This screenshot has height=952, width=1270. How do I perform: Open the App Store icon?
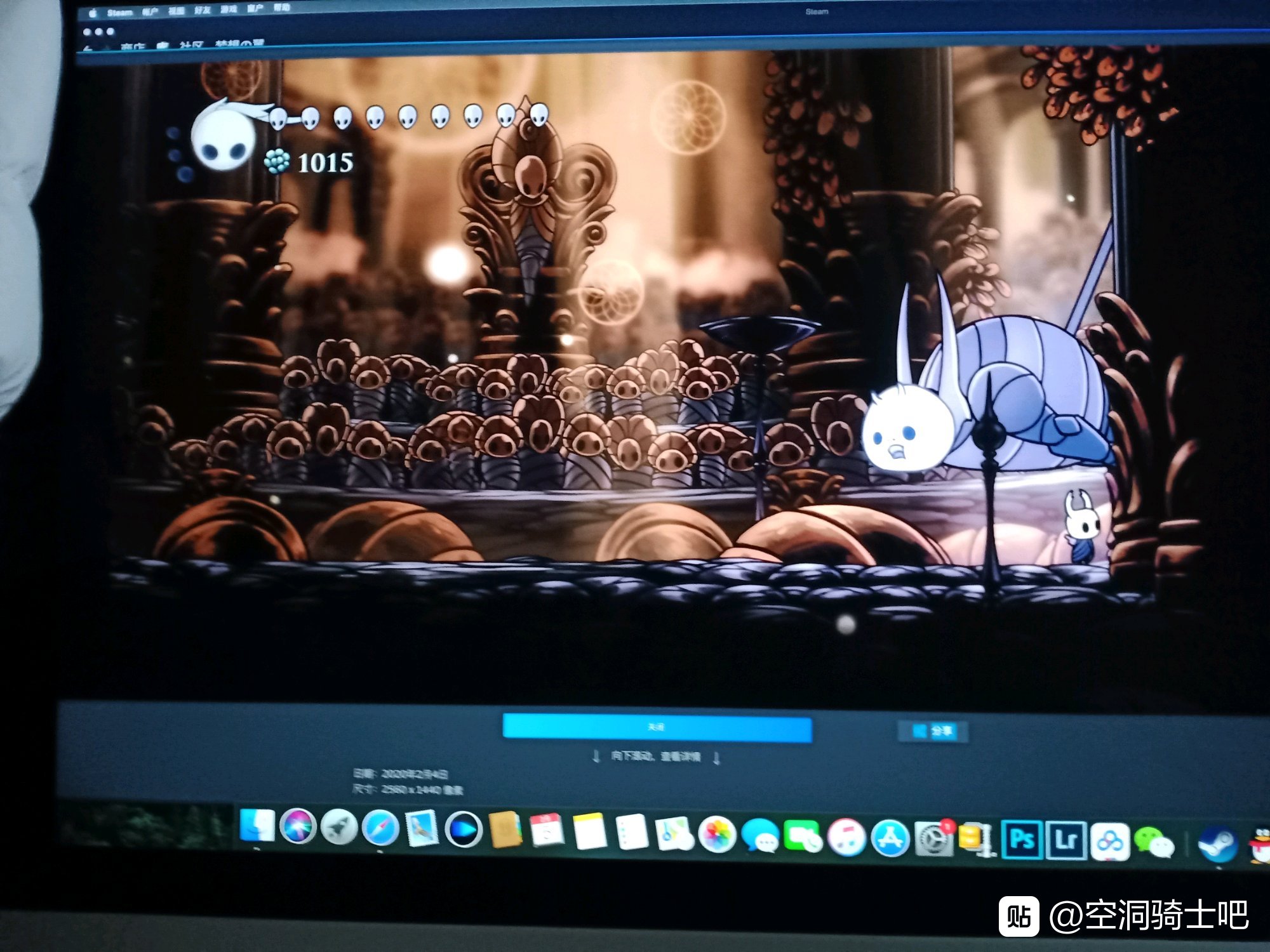click(890, 838)
